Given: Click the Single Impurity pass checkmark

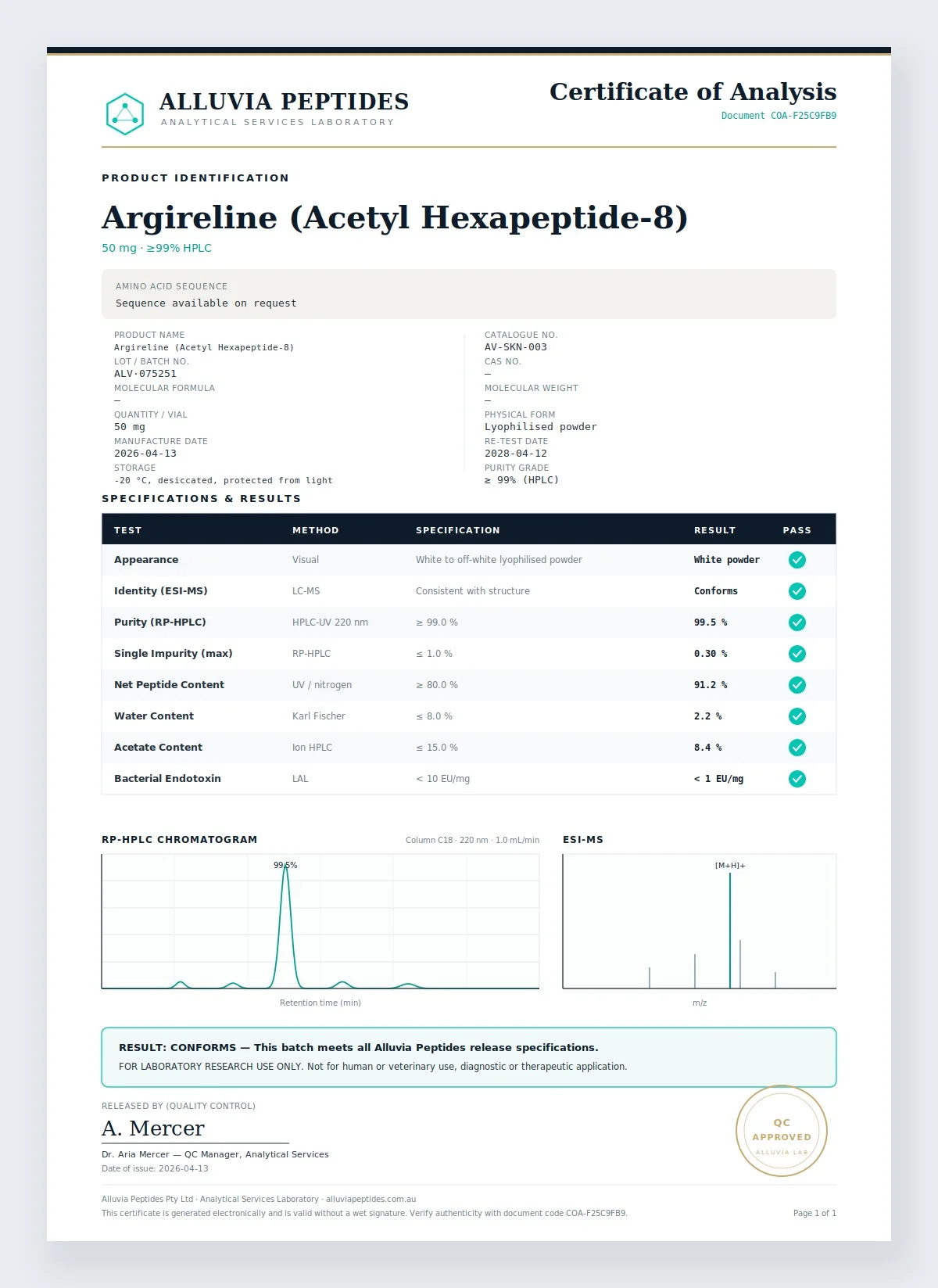Looking at the screenshot, I should (797, 654).
